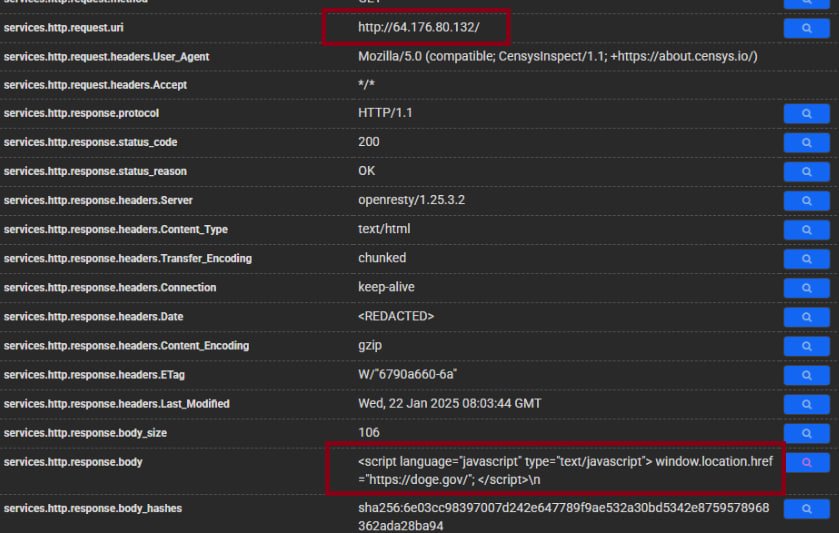Click search icon for Content_Encoding gzip
This screenshot has width=839, height=533.
(807, 346)
